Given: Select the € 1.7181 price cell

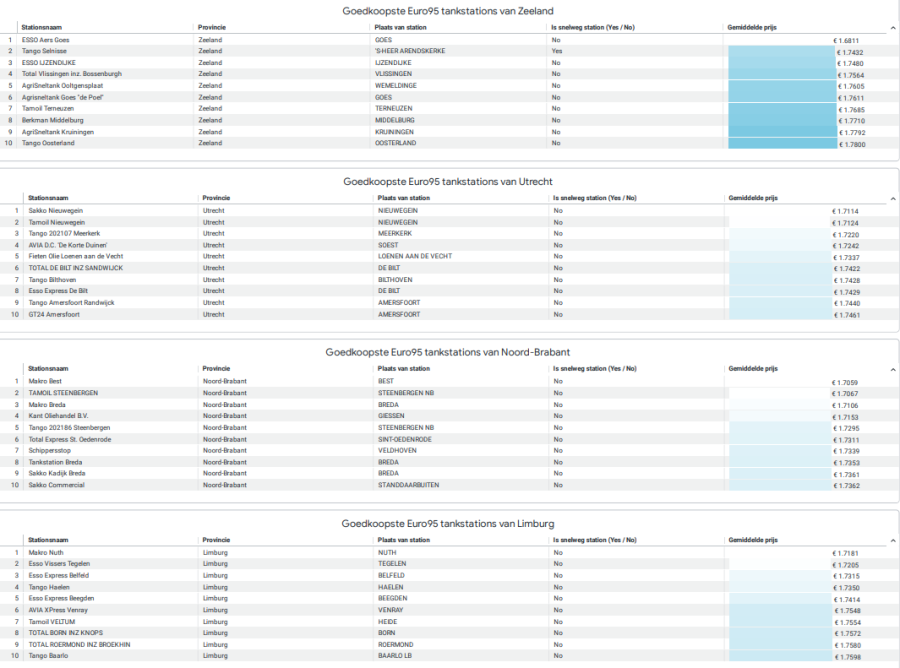Looking at the screenshot, I should 845,553.
